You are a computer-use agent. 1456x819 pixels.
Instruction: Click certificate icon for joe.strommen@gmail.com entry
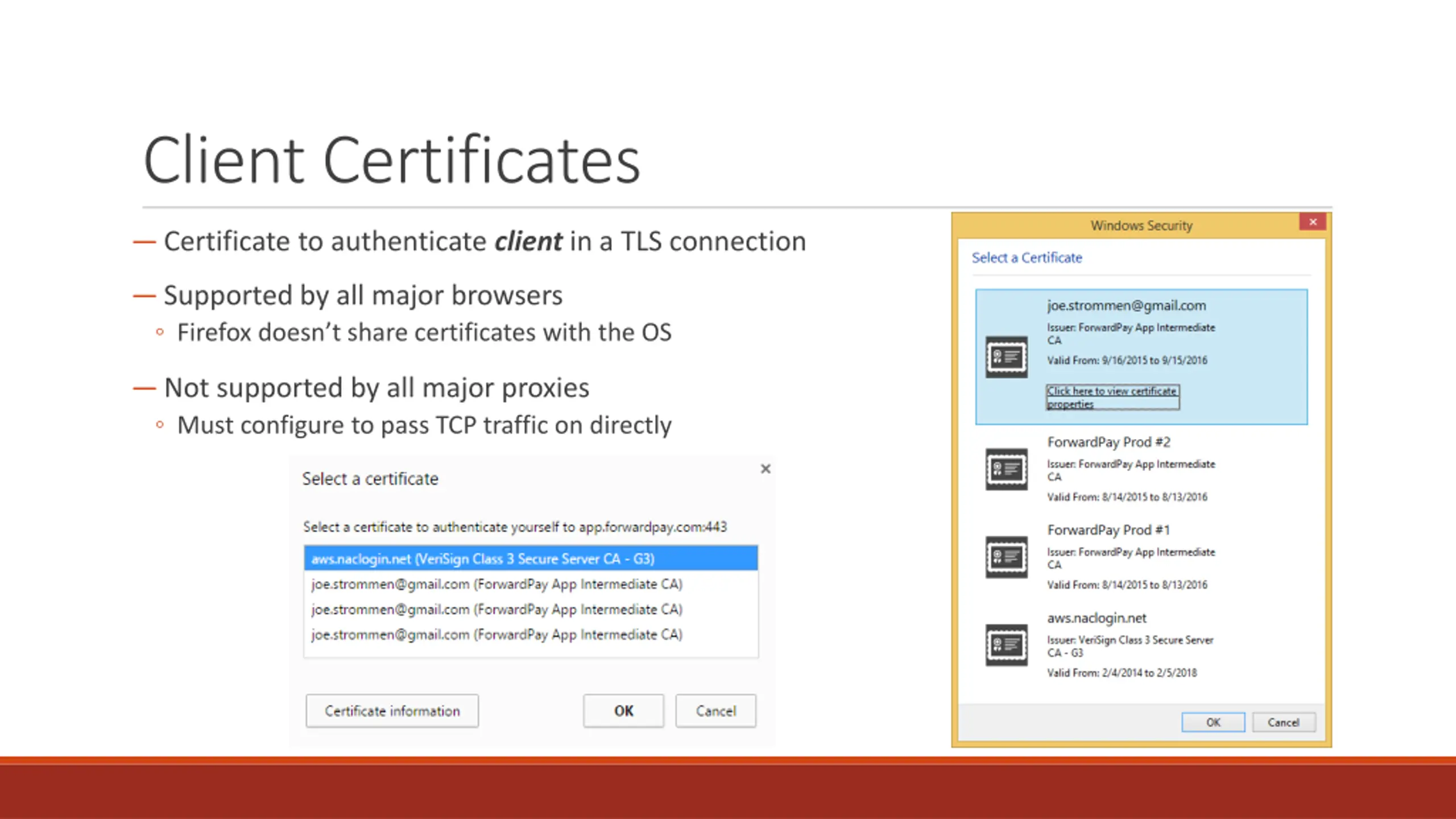pos(1006,357)
